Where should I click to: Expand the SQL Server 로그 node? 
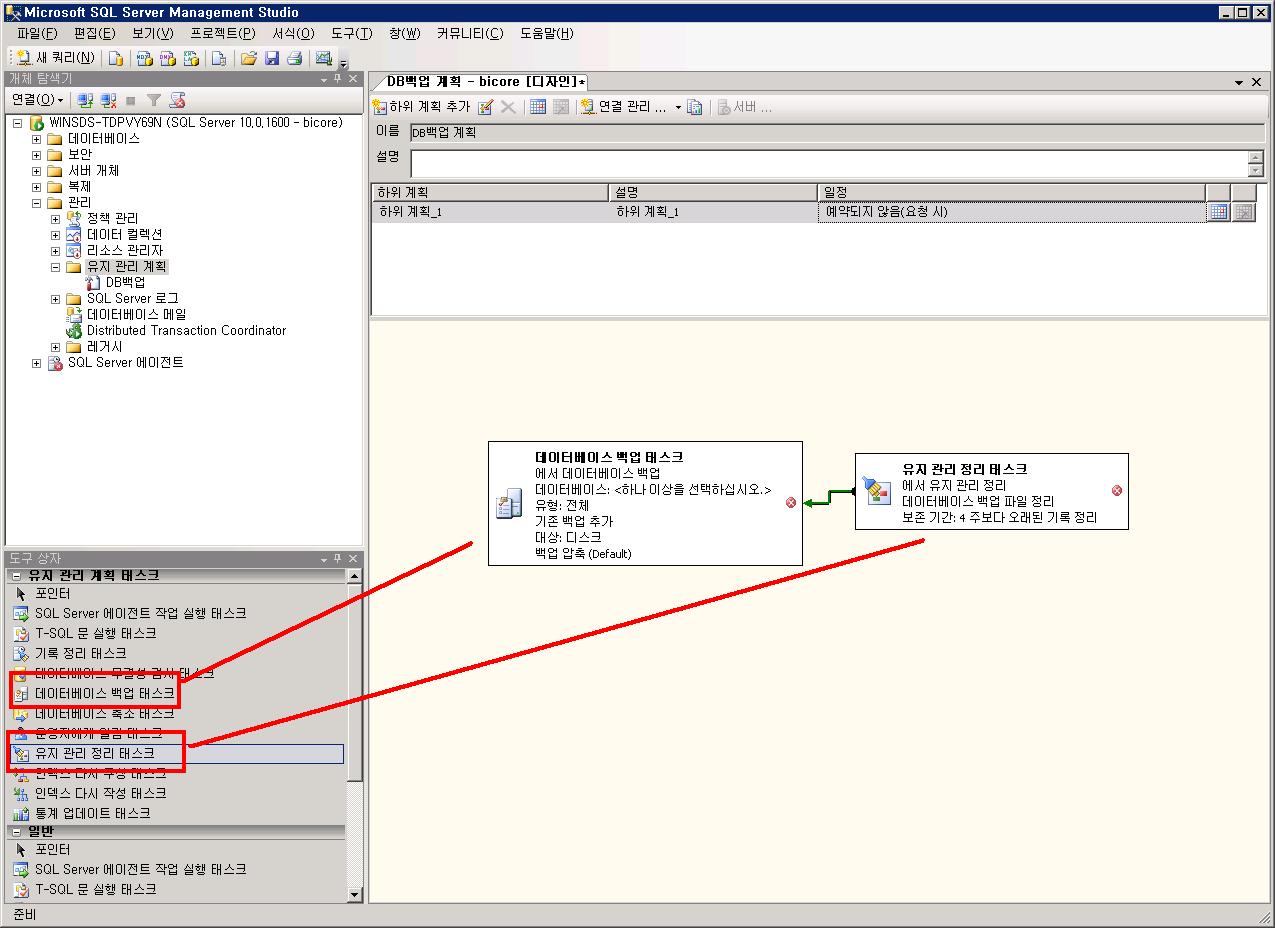tap(56, 299)
